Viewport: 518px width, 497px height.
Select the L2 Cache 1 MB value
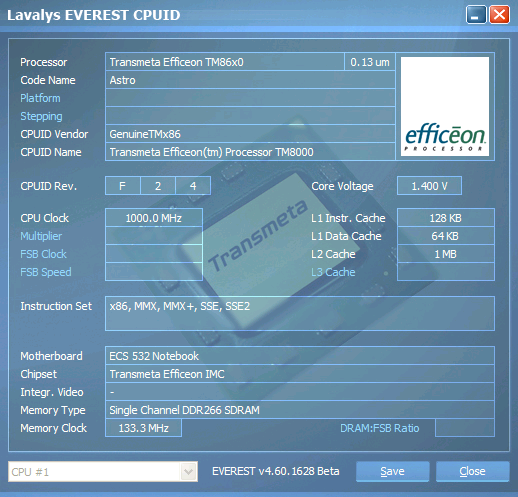(x=446, y=254)
